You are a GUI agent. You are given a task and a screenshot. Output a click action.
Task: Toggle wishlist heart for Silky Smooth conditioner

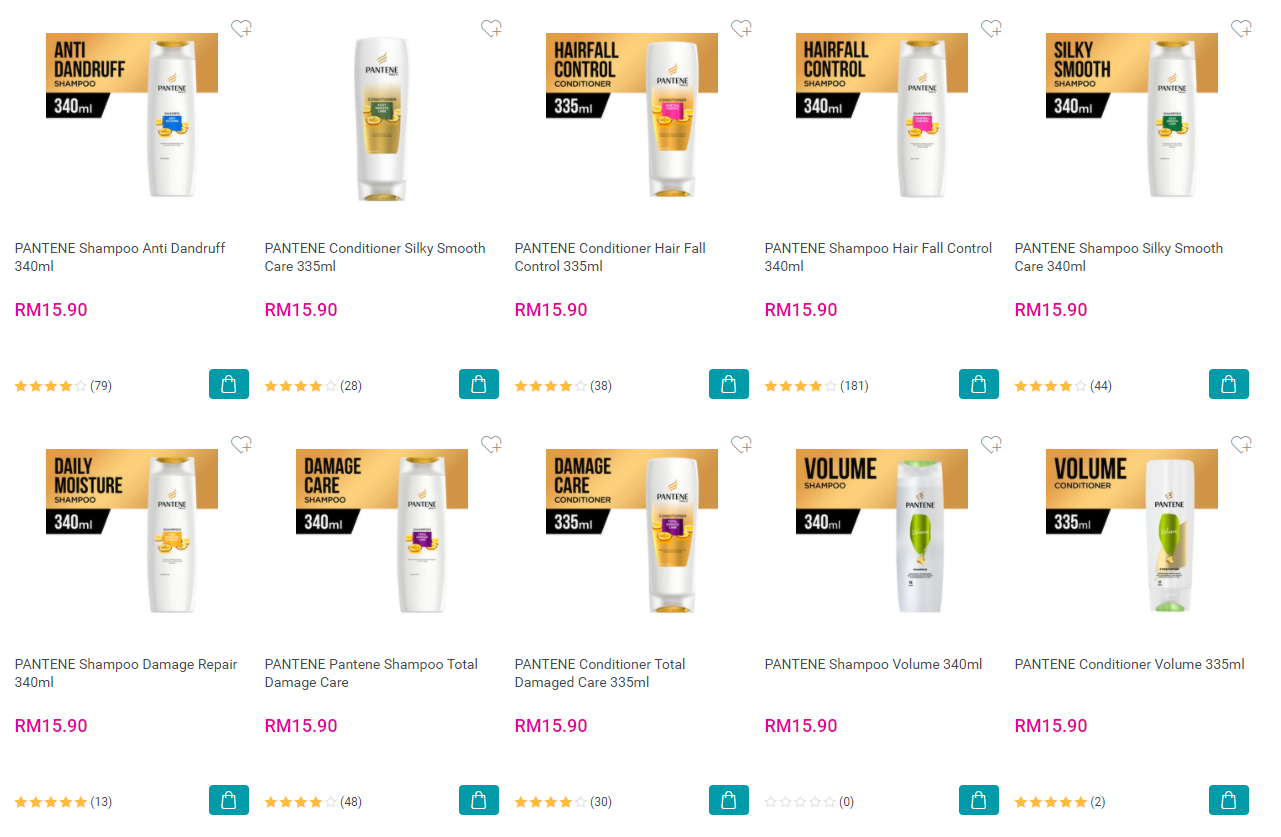491,28
